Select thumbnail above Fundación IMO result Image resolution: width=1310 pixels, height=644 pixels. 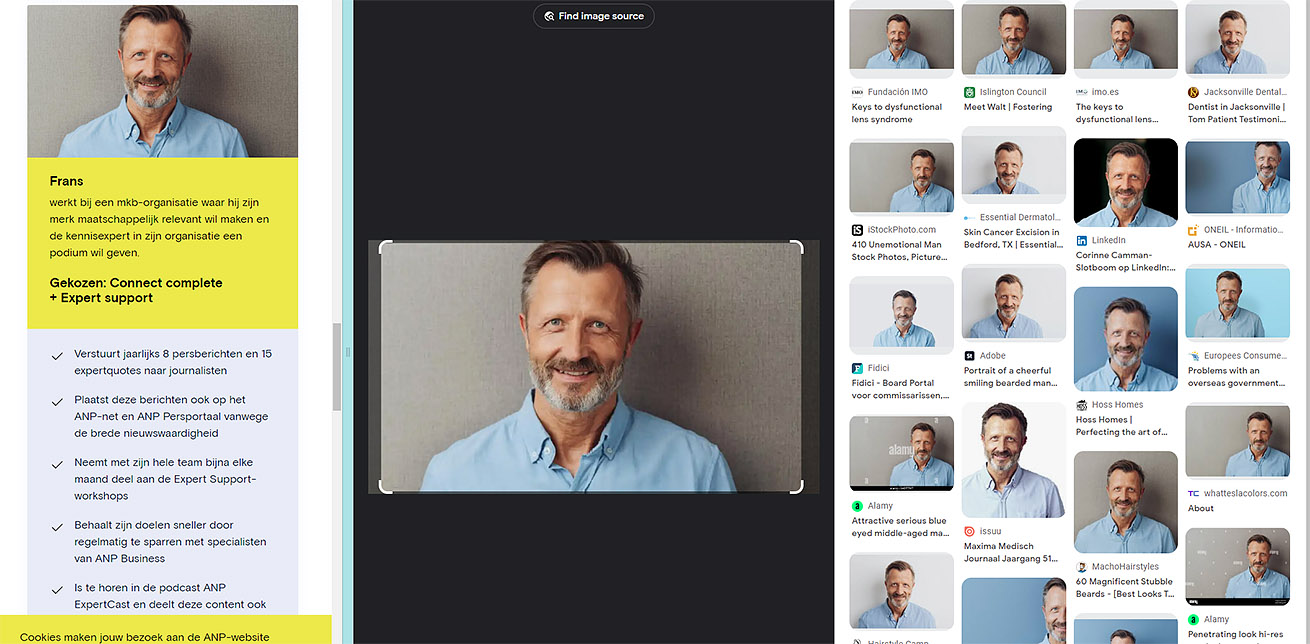(x=901, y=39)
